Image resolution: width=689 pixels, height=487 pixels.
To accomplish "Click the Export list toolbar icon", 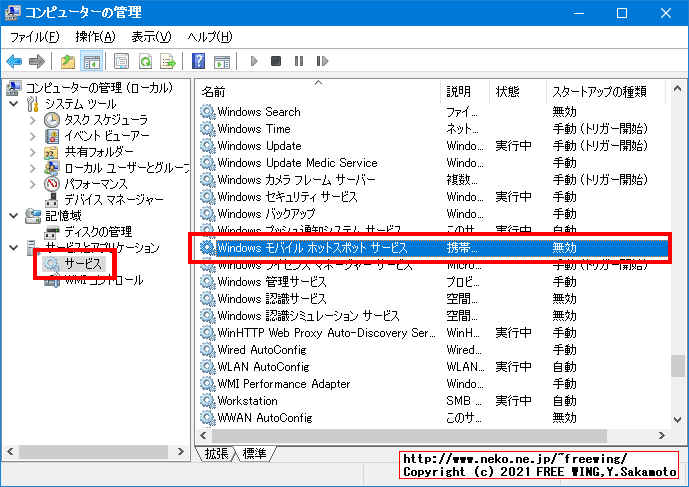I will (168, 61).
